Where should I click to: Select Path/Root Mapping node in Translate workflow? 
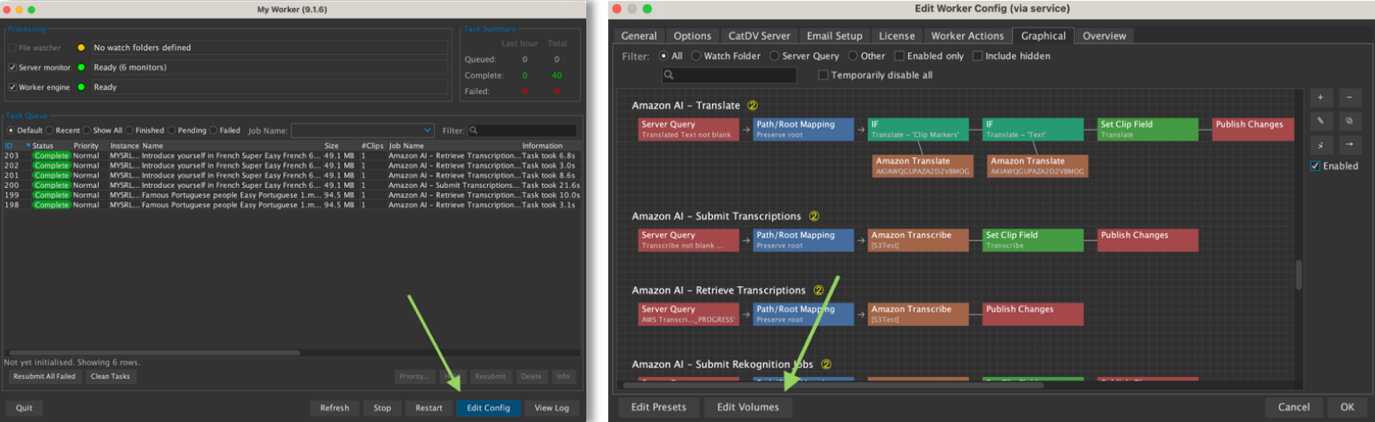pos(804,129)
